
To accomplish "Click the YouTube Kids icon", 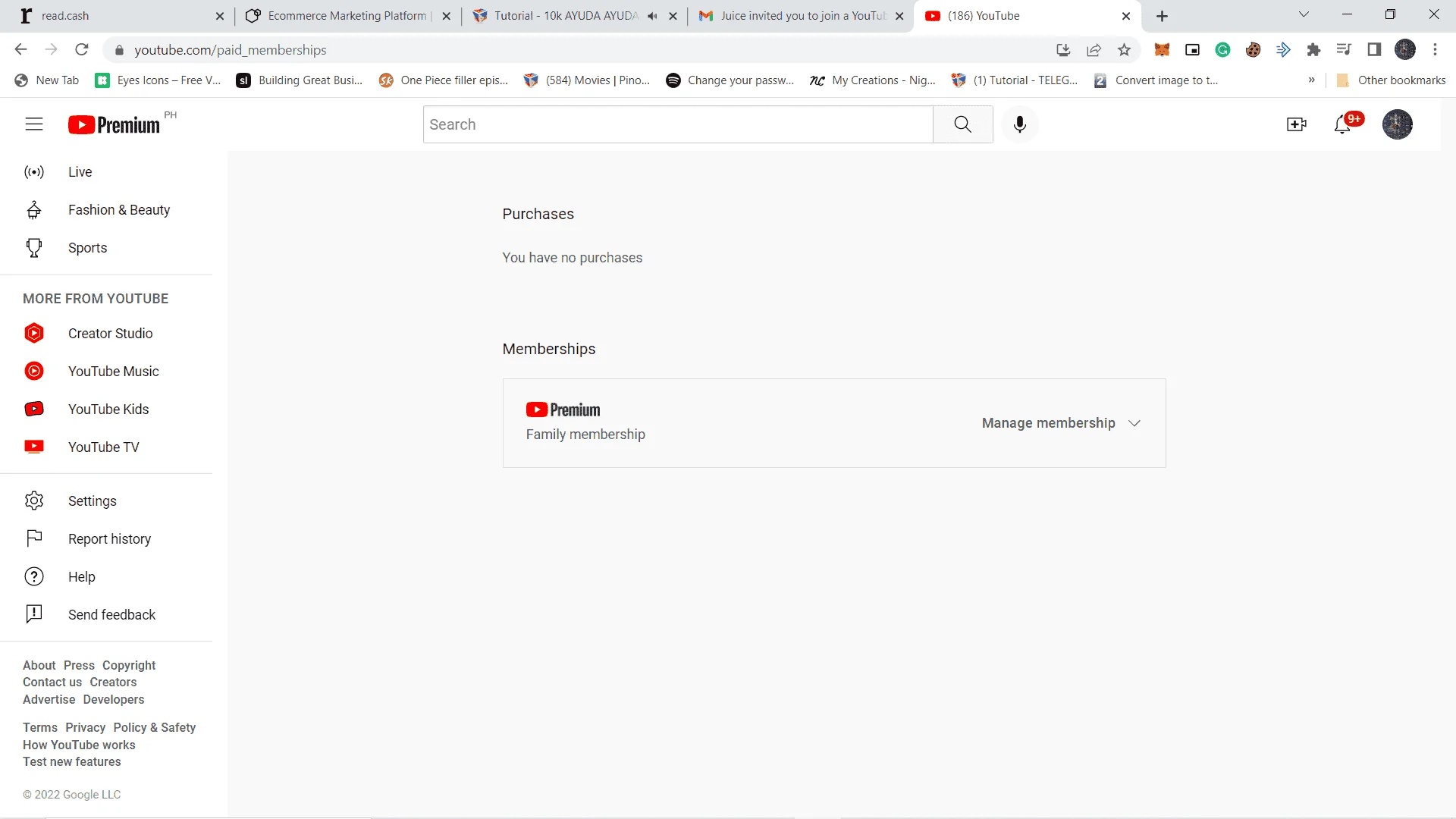I will point(34,409).
